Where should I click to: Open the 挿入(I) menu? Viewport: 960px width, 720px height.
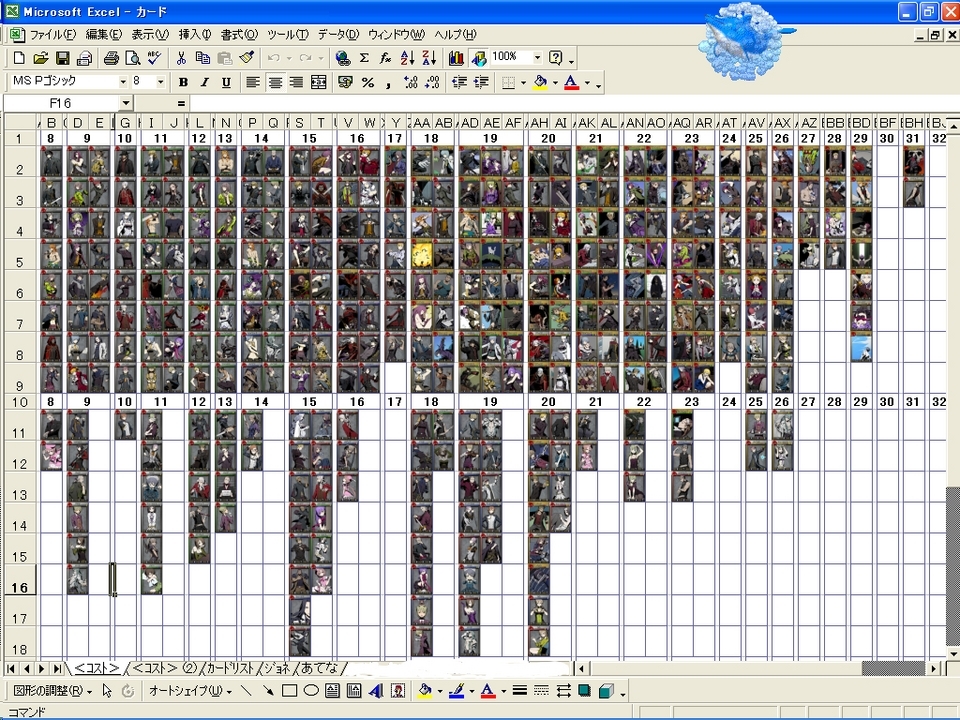pos(195,35)
